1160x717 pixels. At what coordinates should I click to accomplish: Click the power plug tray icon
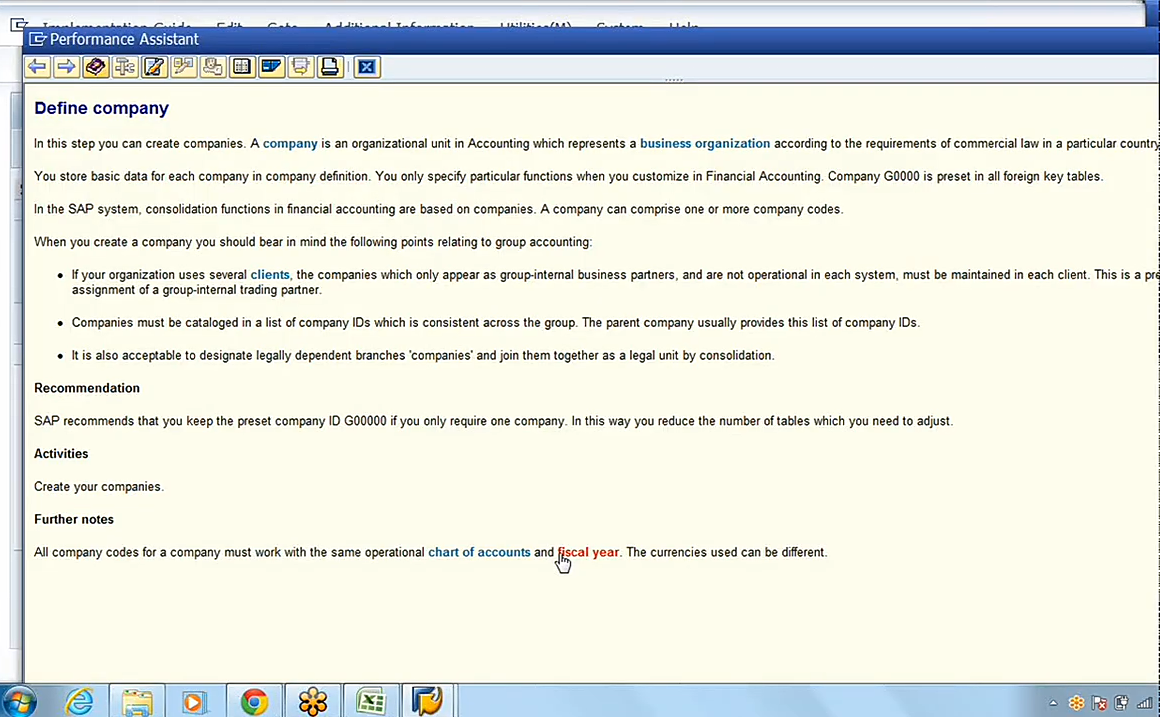pyautogui.click(x=1122, y=703)
